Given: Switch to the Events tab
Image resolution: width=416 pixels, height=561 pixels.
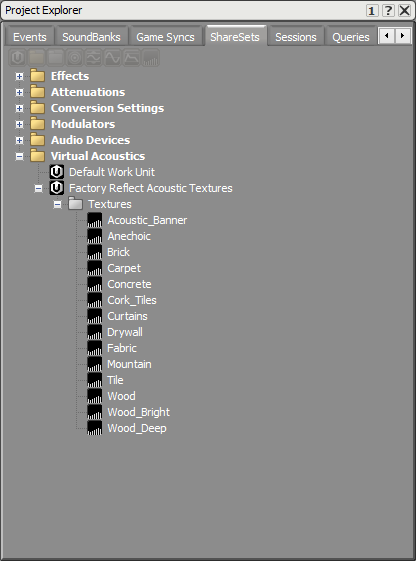Looking at the screenshot, I should tap(30, 37).
